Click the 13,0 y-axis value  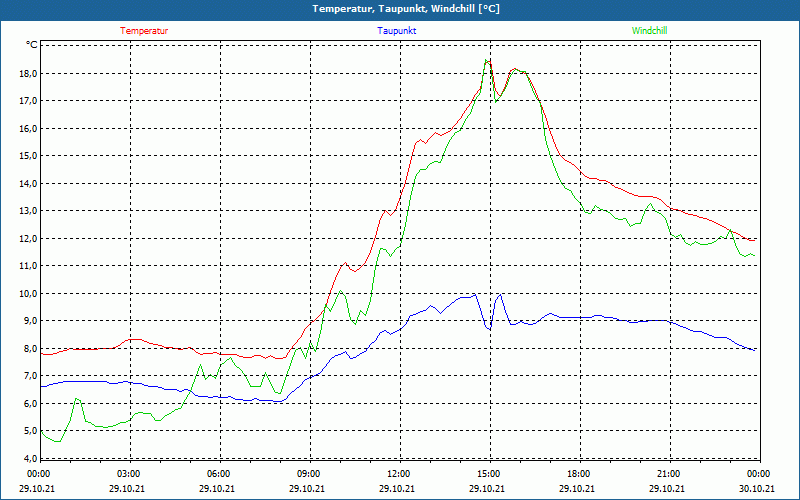(x=29, y=211)
